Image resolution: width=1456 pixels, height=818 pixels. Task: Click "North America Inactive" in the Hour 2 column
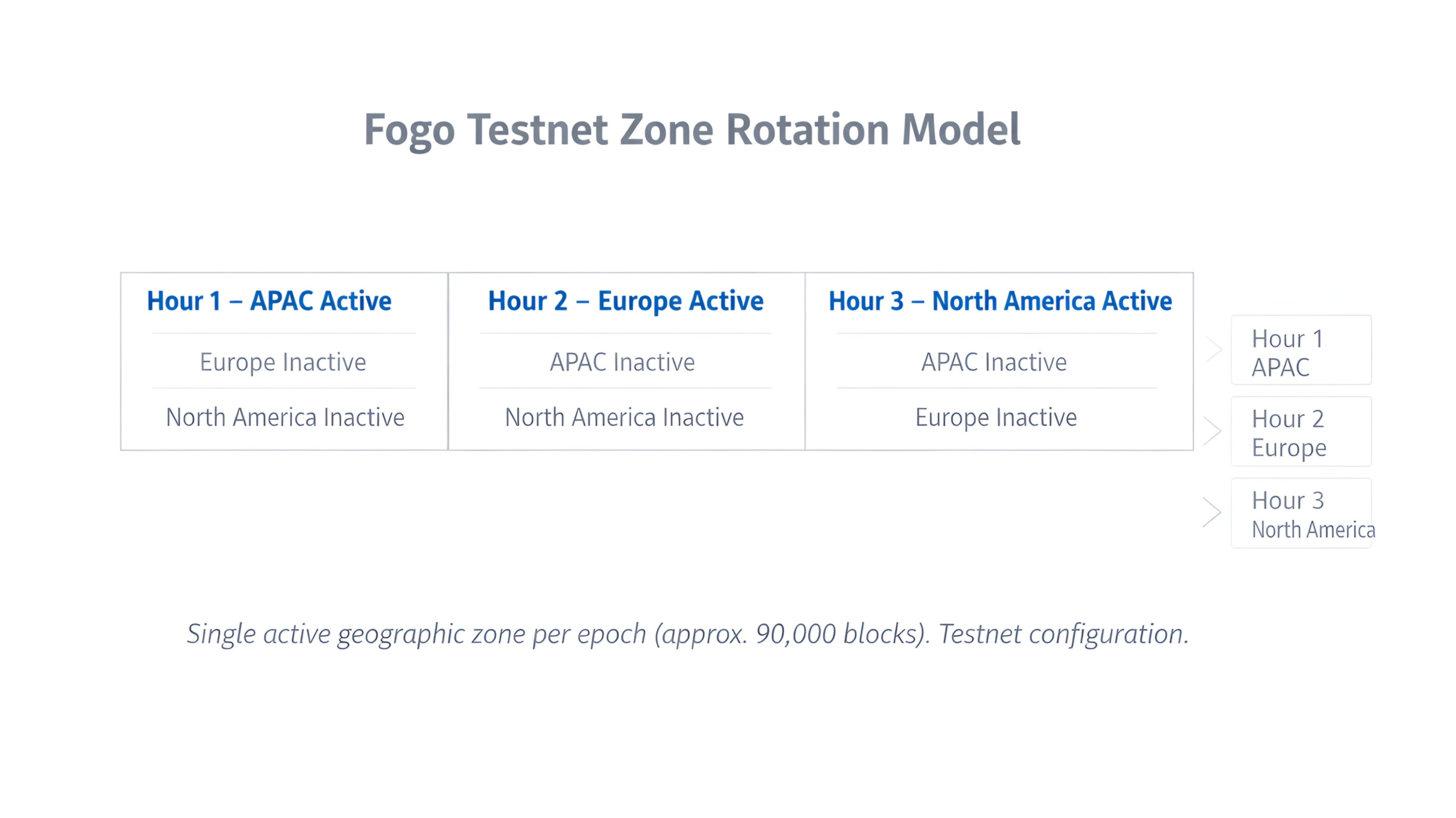(624, 417)
